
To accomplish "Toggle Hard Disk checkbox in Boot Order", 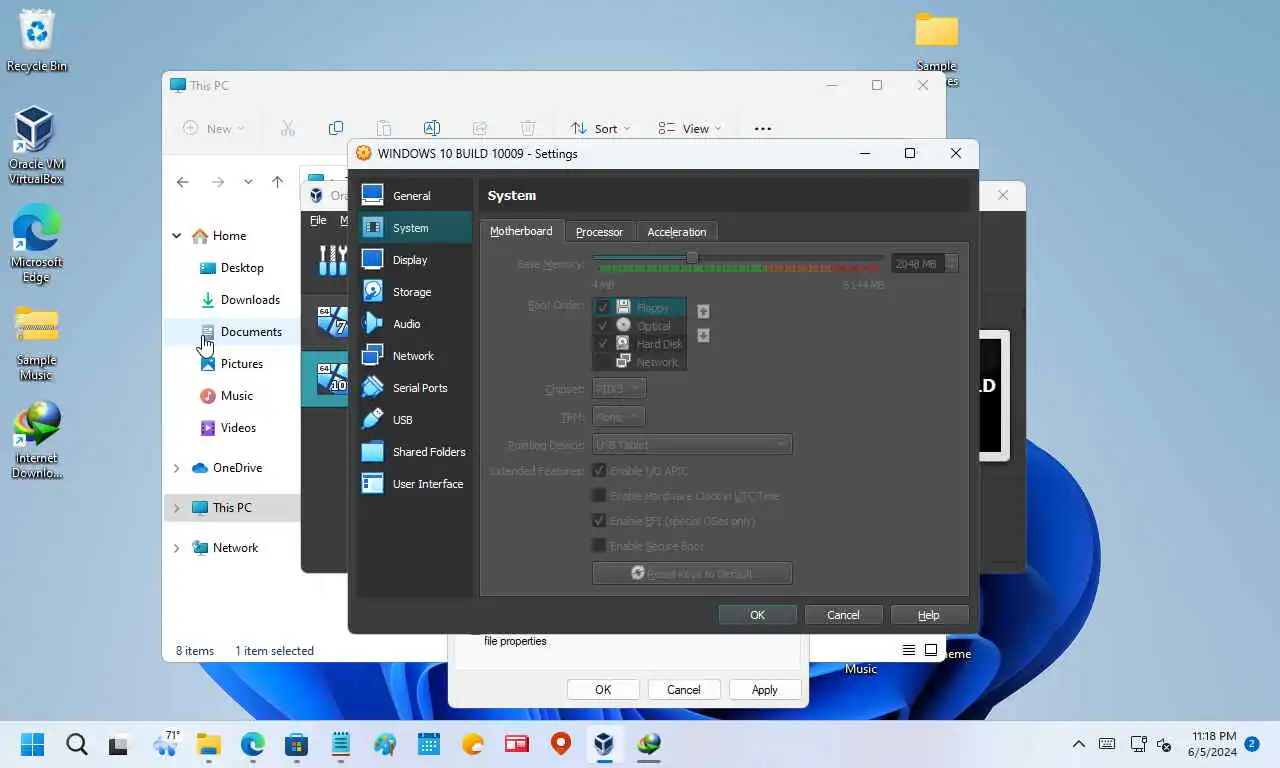I will 603,344.
